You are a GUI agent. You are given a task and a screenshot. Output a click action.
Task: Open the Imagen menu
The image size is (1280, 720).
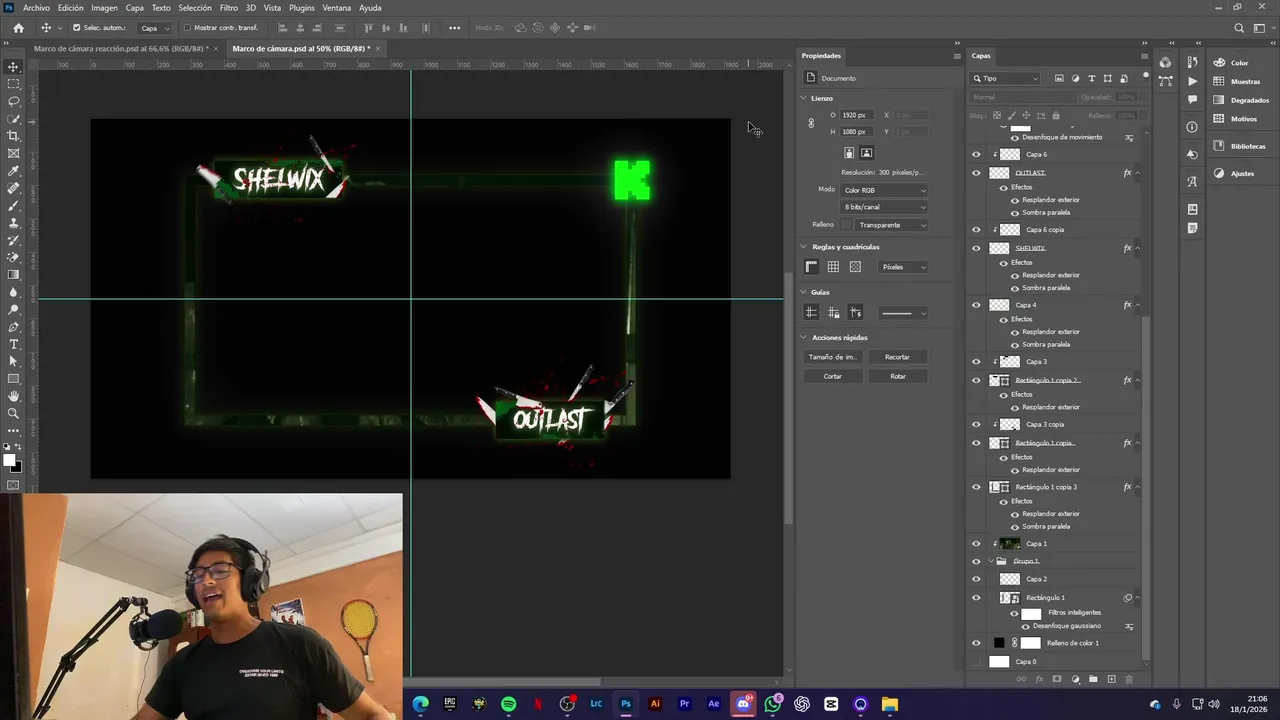coord(104,8)
